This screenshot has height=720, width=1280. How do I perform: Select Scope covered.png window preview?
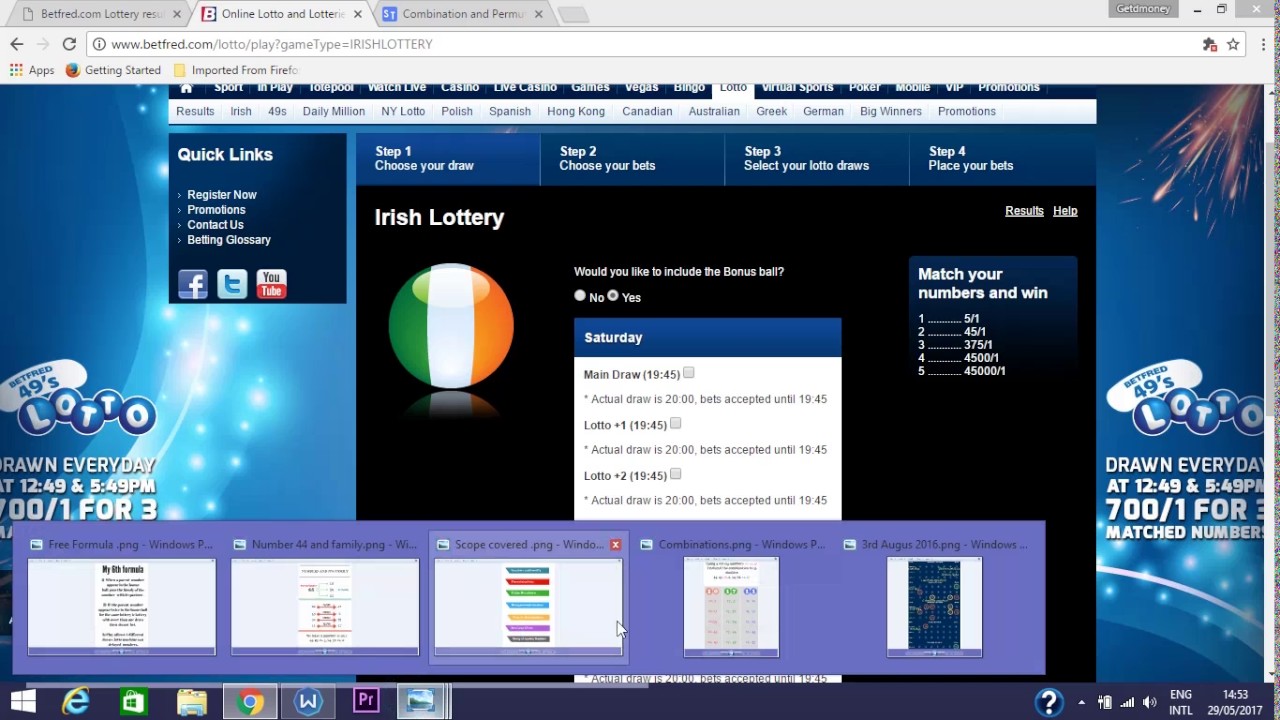529,597
